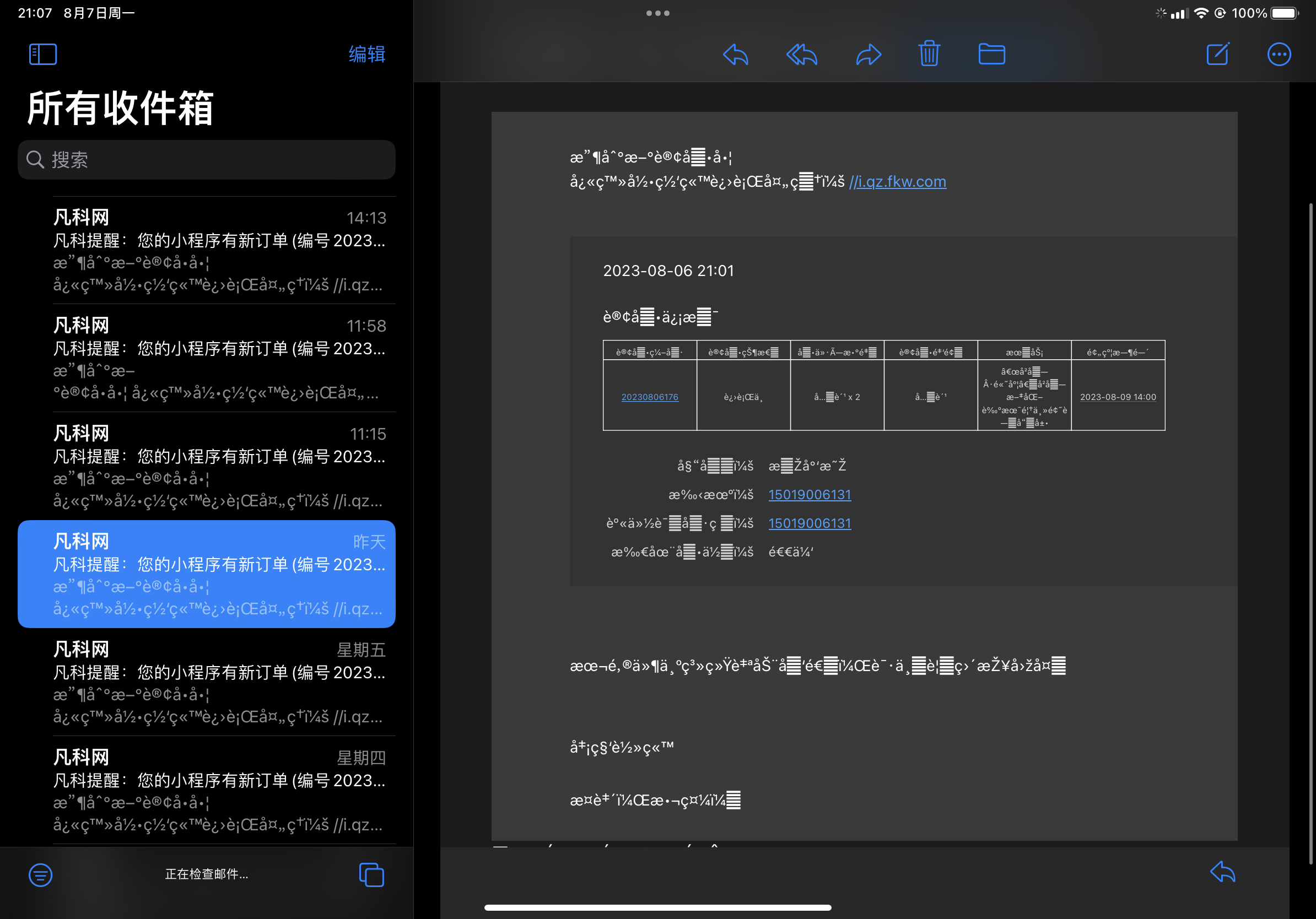
Task: Click the bottom-right reply arrow icon
Action: pos(1222,872)
